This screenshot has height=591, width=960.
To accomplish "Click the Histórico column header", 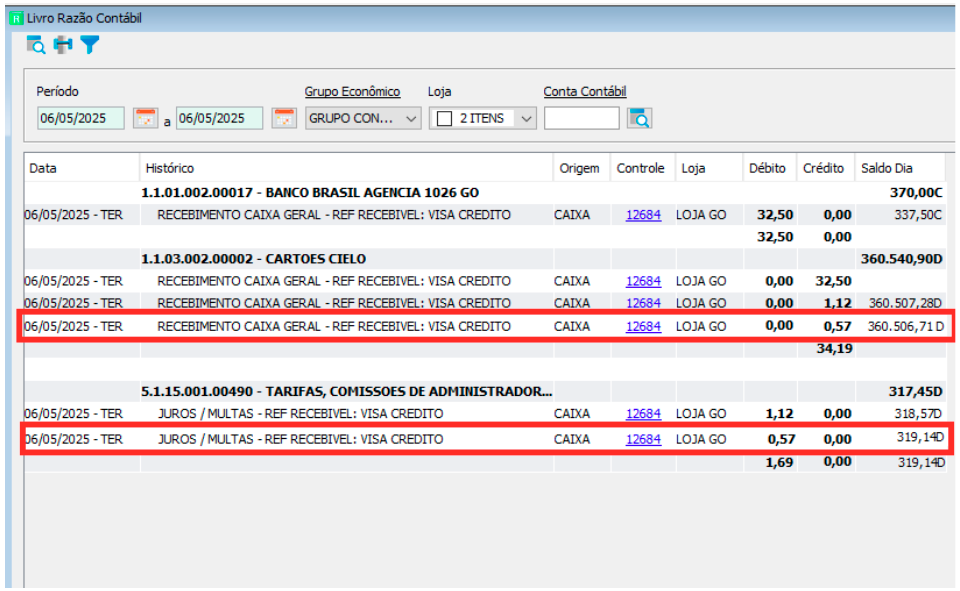I will pos(347,168).
